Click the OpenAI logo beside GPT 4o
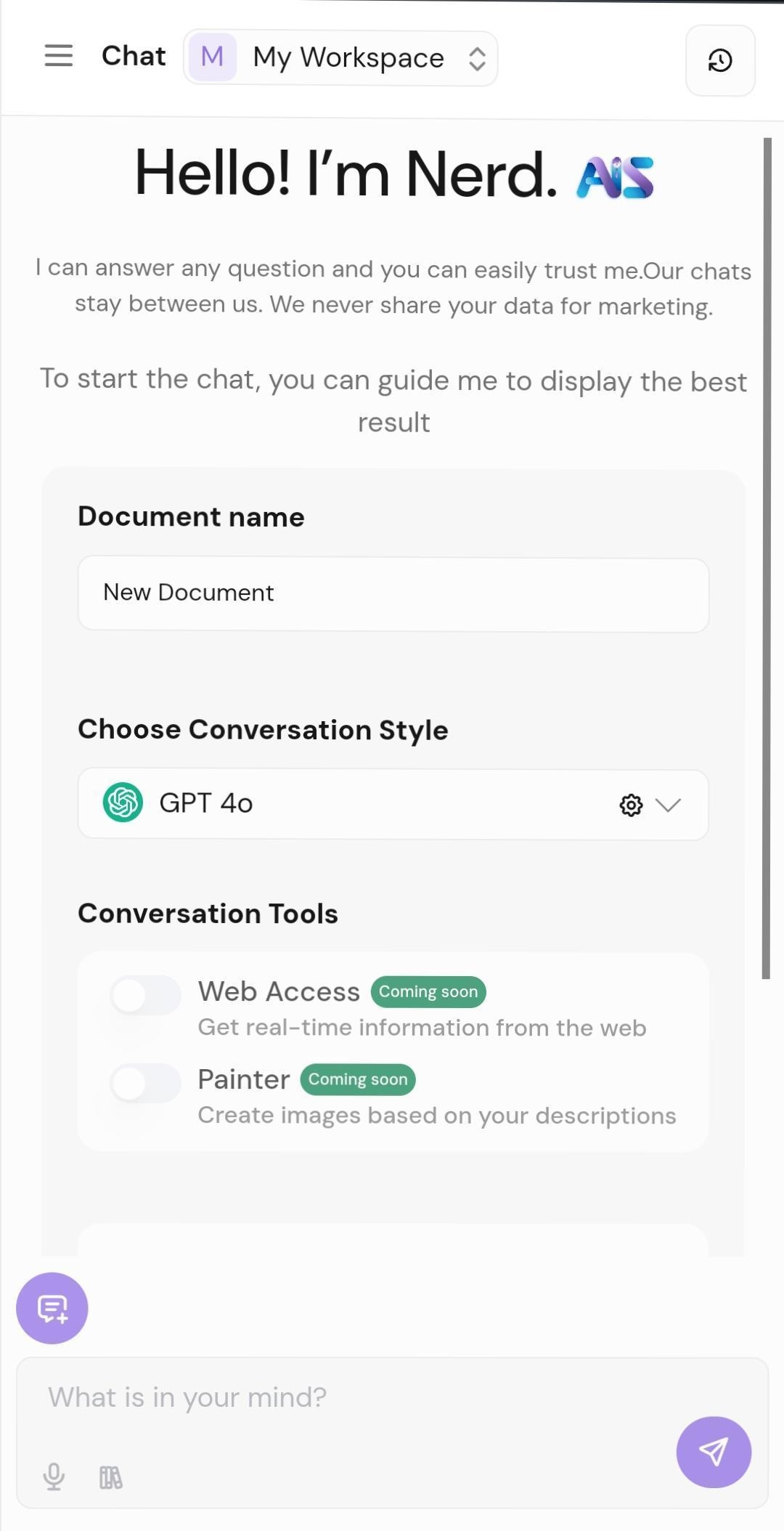The height and width of the screenshot is (1531, 784). point(122,804)
